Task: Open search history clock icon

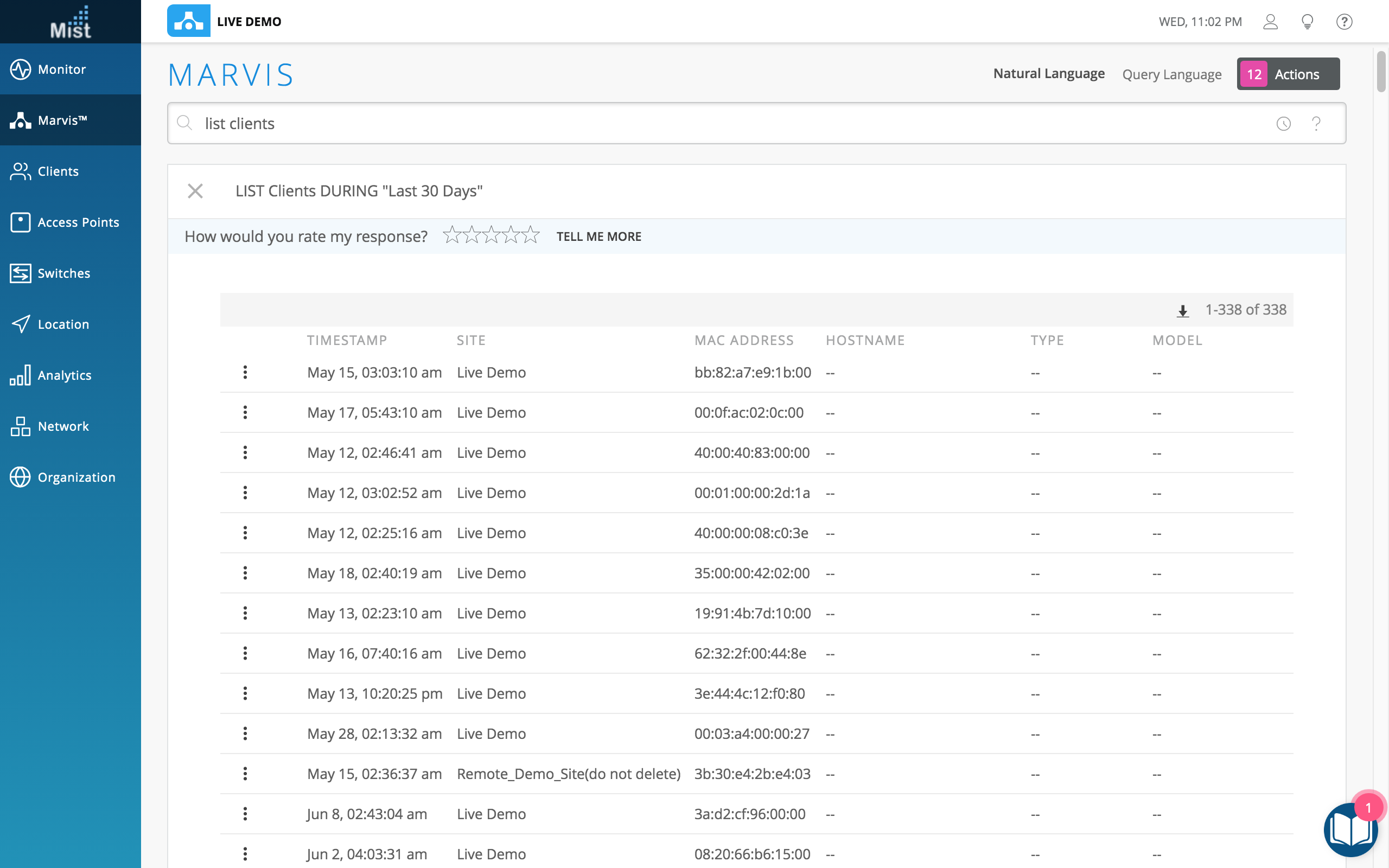Action: 1283,124
